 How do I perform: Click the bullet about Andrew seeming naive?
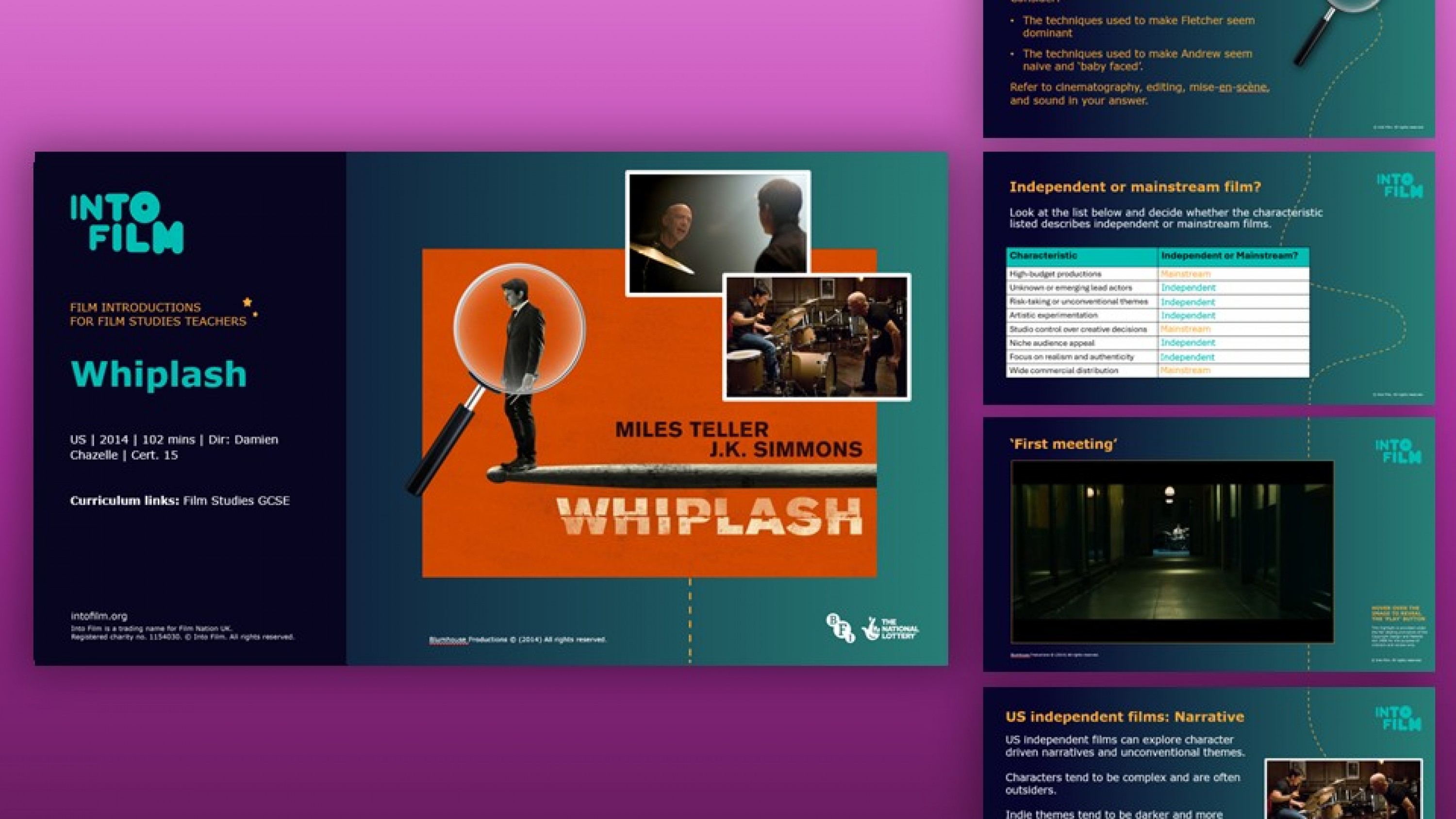[1137, 60]
